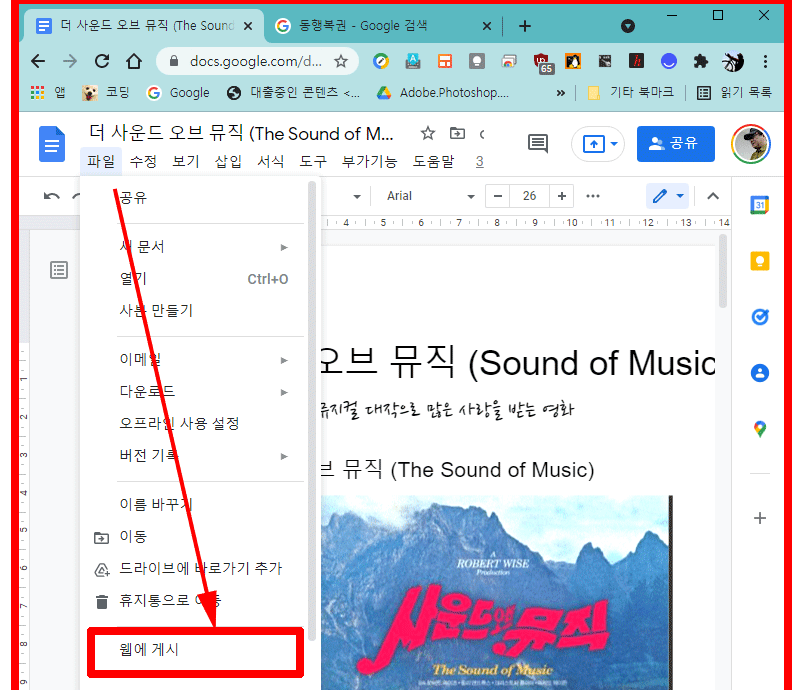Open the 도움말 menu

point(433,161)
